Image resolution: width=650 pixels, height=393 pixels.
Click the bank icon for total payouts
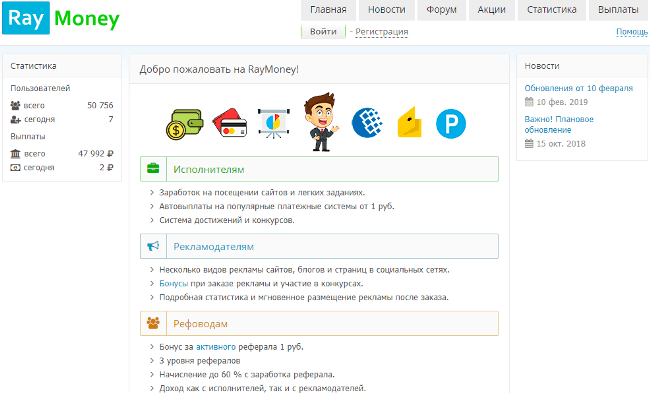(x=15, y=154)
